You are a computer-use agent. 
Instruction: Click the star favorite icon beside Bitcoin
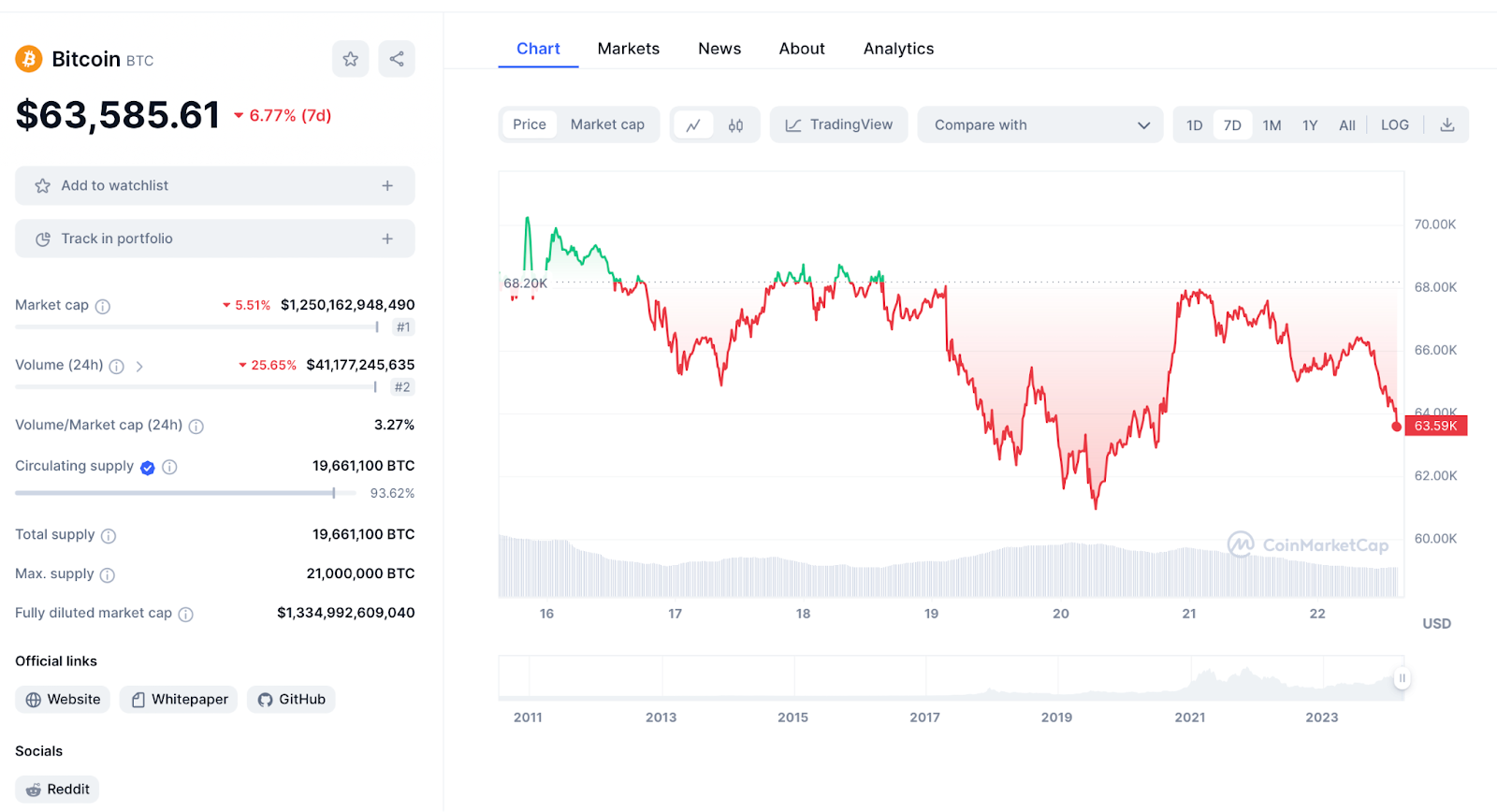(351, 59)
